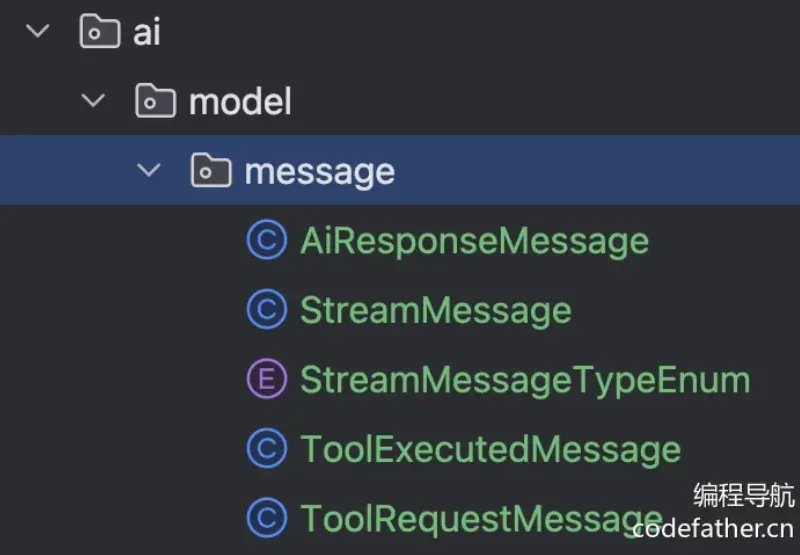This screenshot has width=800, height=555.
Task: Open the ToolExecutedMessage file
Action: point(490,450)
